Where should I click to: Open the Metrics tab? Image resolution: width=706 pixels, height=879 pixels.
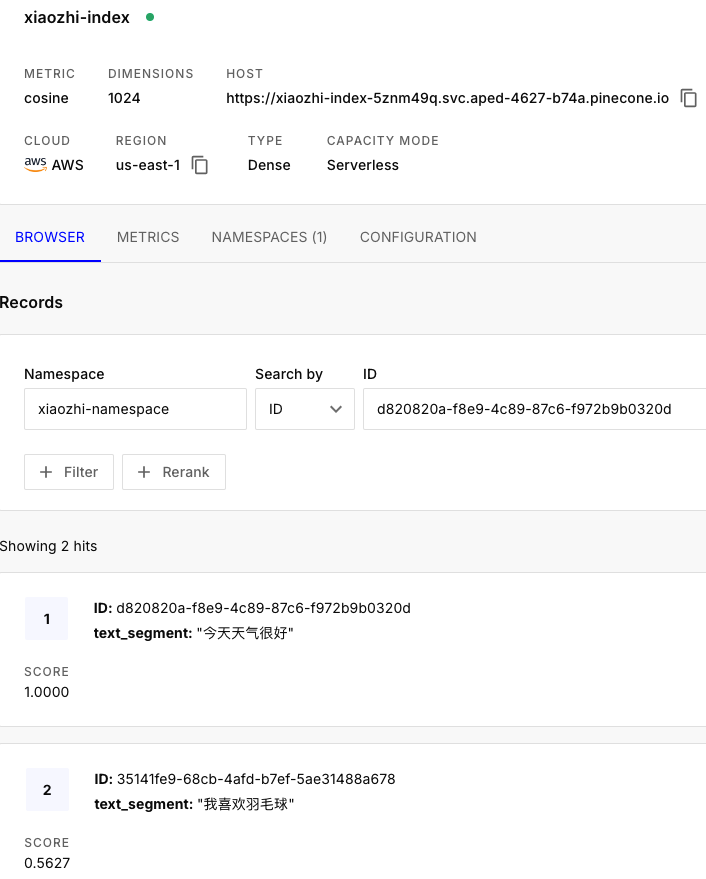coord(148,237)
